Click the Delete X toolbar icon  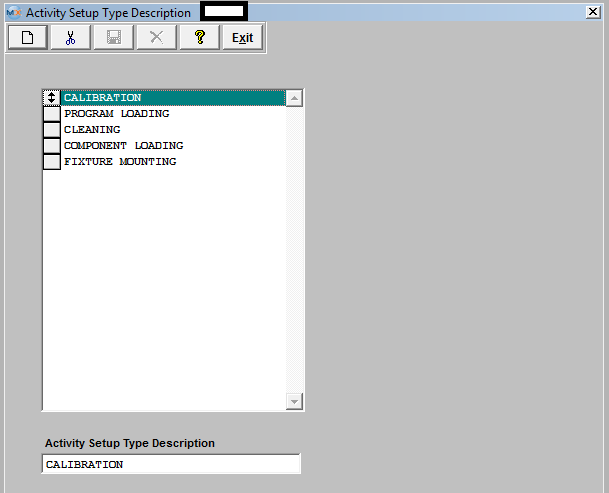coord(157,38)
